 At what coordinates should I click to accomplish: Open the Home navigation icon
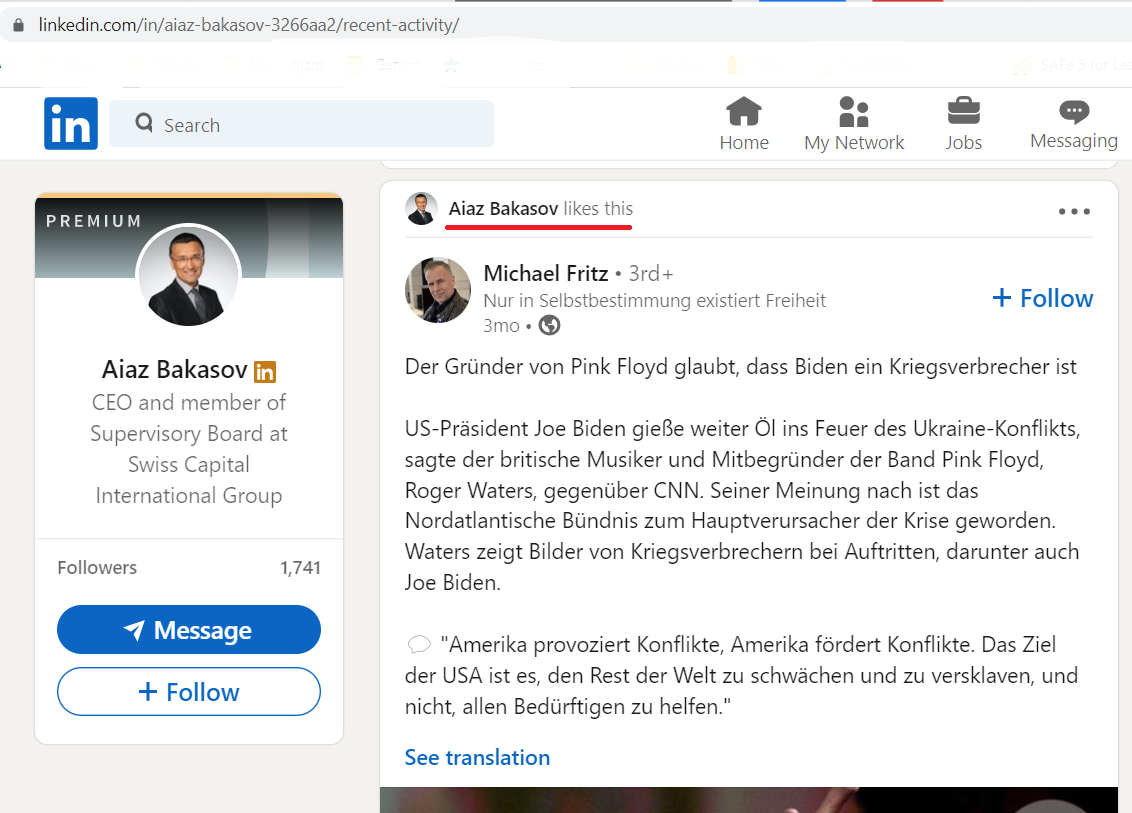(x=744, y=112)
